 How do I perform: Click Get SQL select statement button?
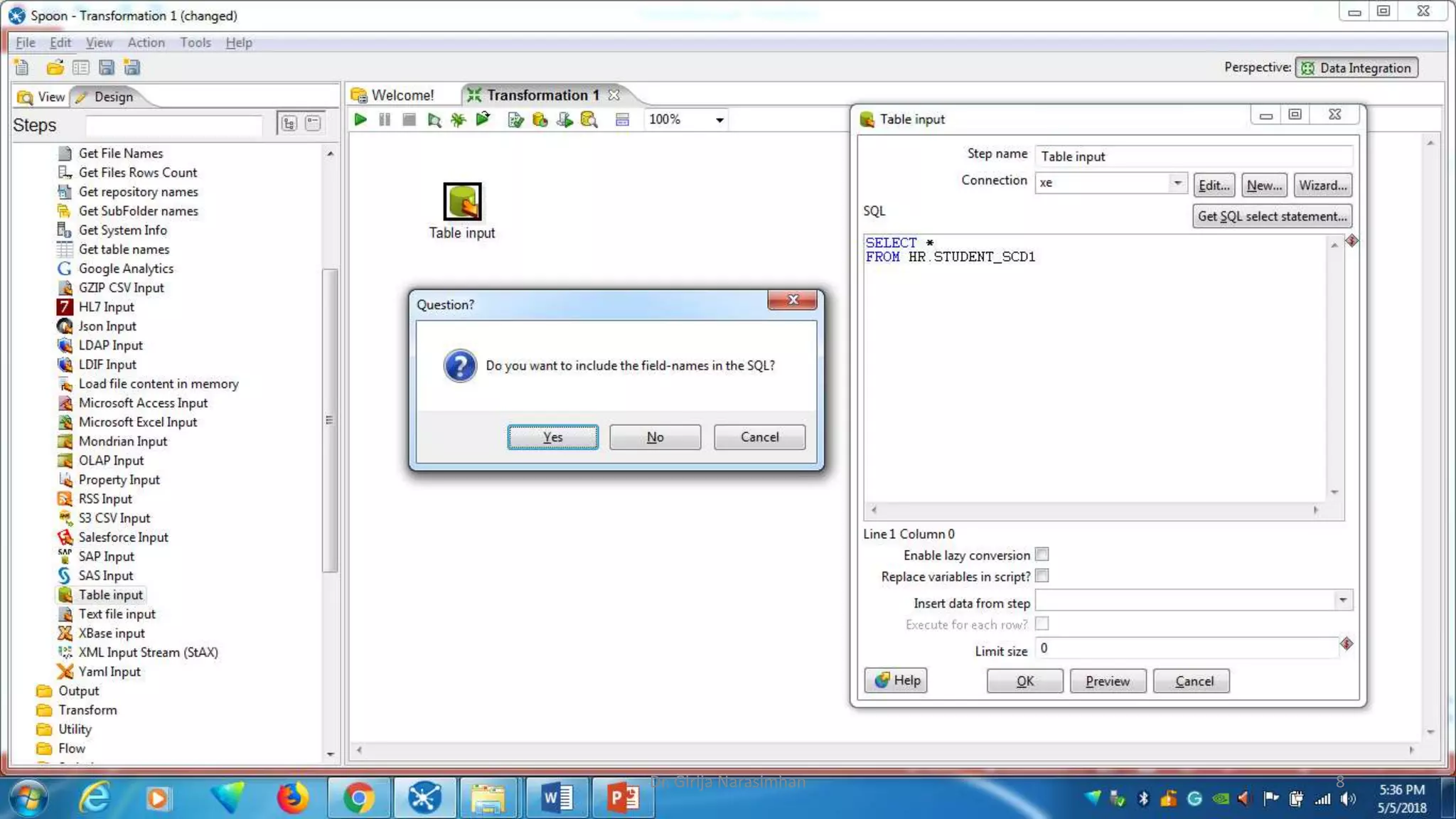coord(1272,216)
